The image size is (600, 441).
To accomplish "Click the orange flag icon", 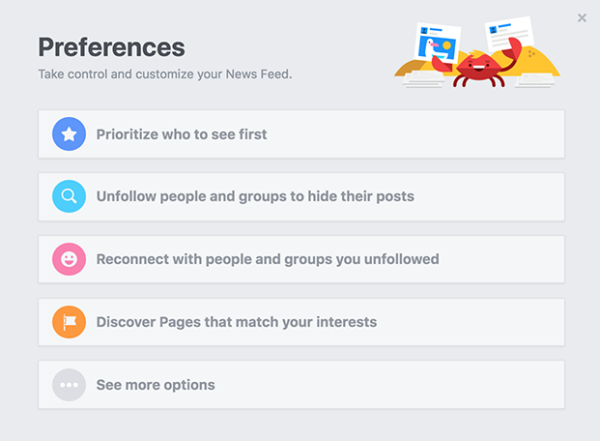I will (69, 322).
